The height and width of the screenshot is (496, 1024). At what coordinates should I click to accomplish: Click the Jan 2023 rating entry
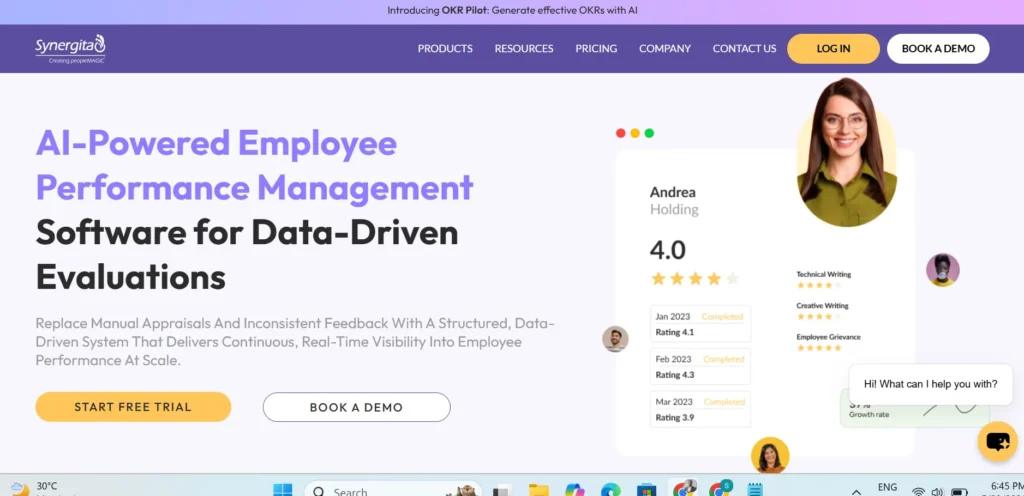[700, 324]
